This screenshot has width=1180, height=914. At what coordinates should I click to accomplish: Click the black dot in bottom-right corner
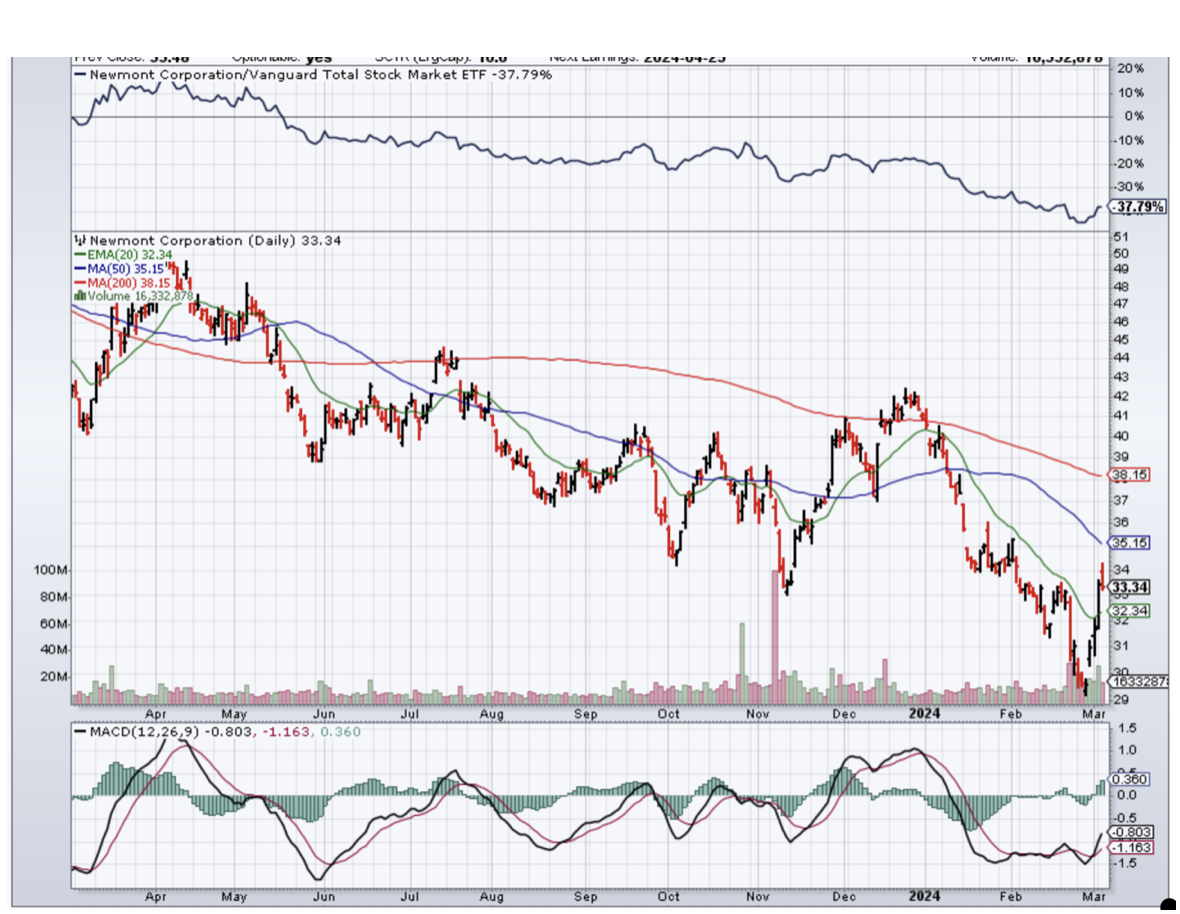click(x=1169, y=905)
